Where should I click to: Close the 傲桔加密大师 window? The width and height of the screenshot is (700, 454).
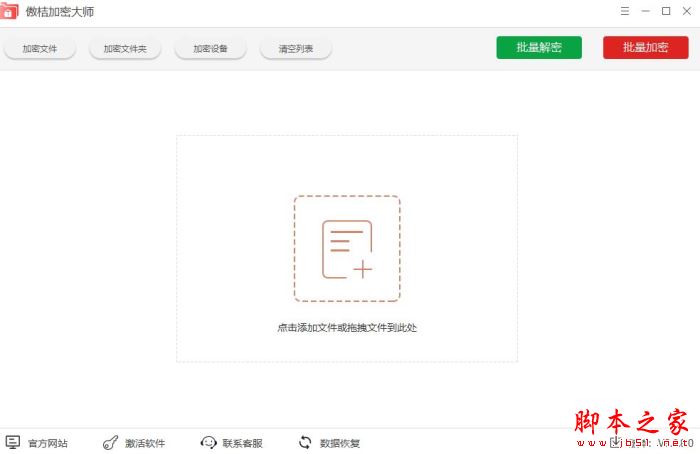coord(687,11)
